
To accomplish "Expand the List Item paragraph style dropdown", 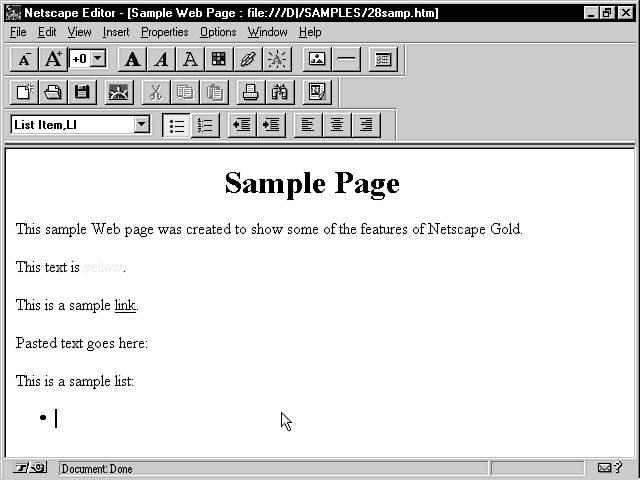I will click(x=141, y=125).
